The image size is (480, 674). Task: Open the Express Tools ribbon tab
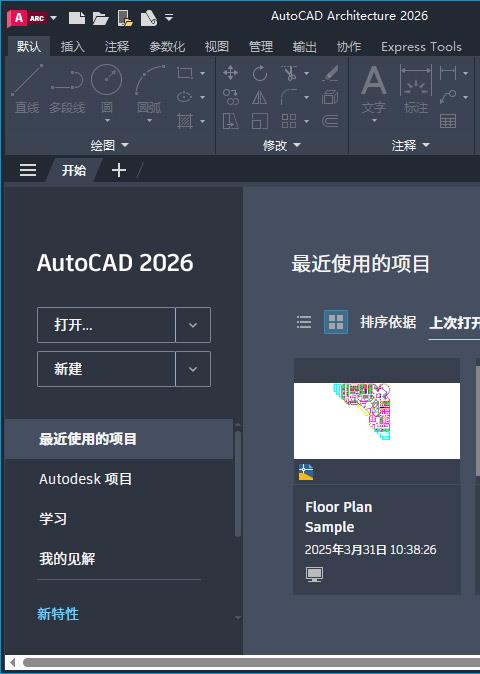pyautogui.click(x=421, y=46)
